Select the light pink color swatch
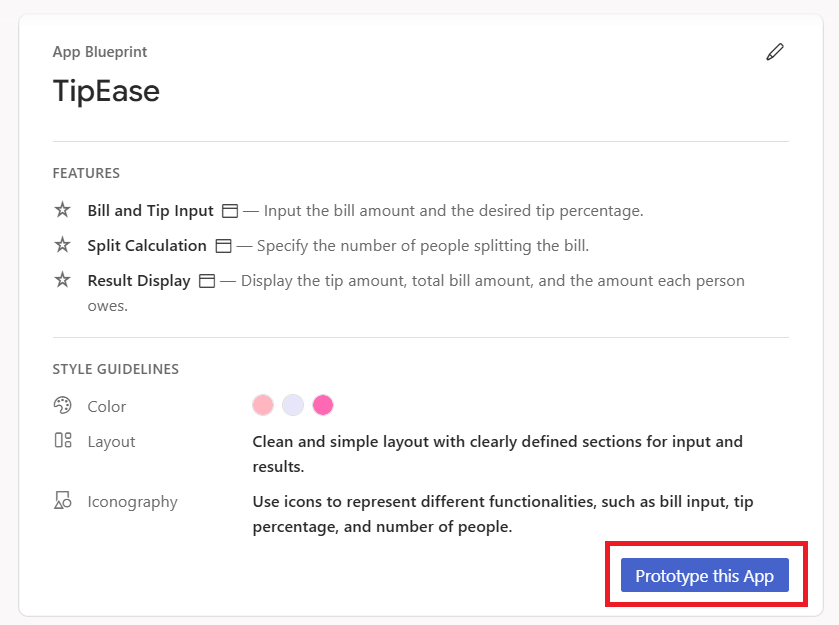839x625 pixels. pyautogui.click(x=263, y=405)
